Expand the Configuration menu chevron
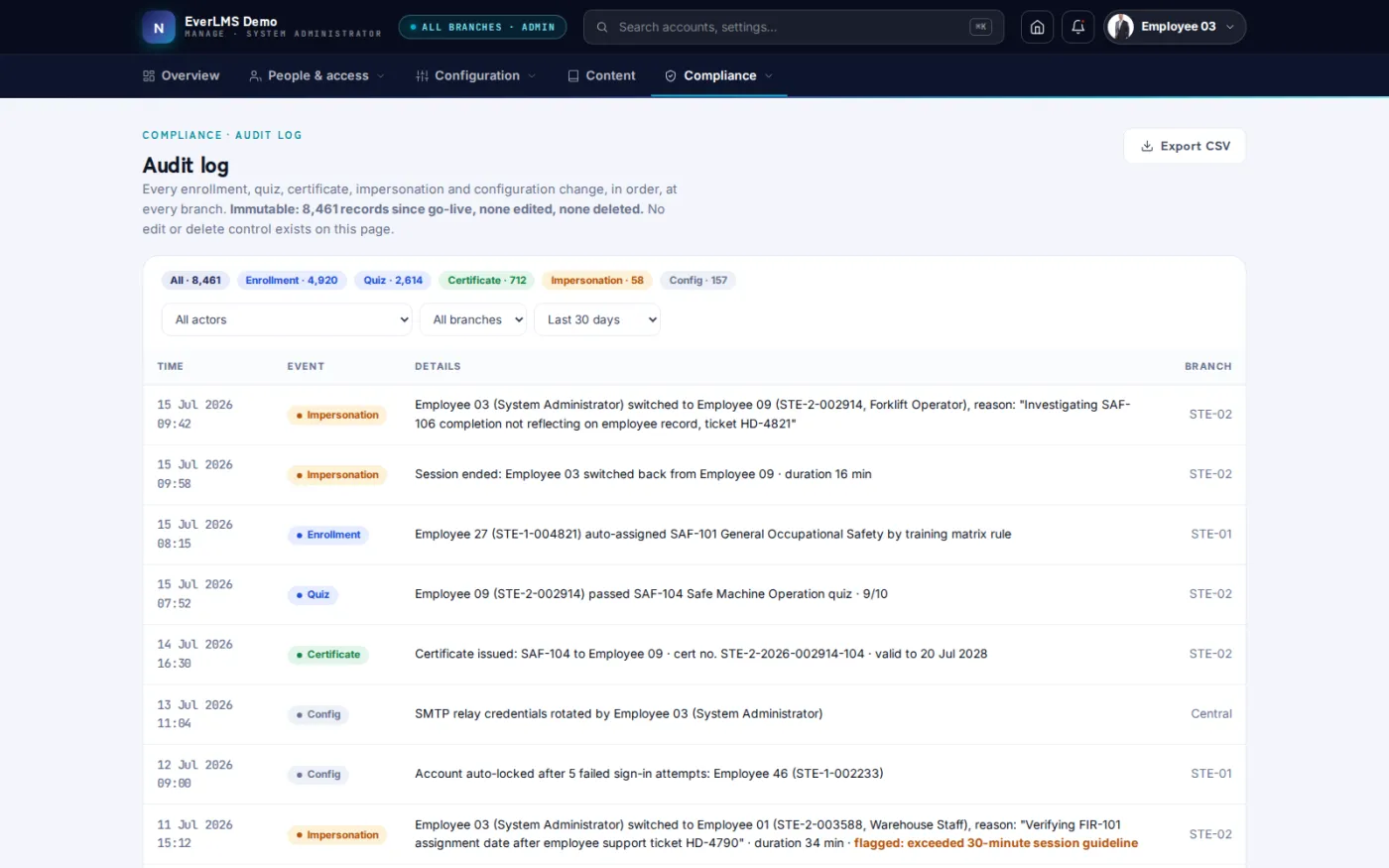 [532, 75]
